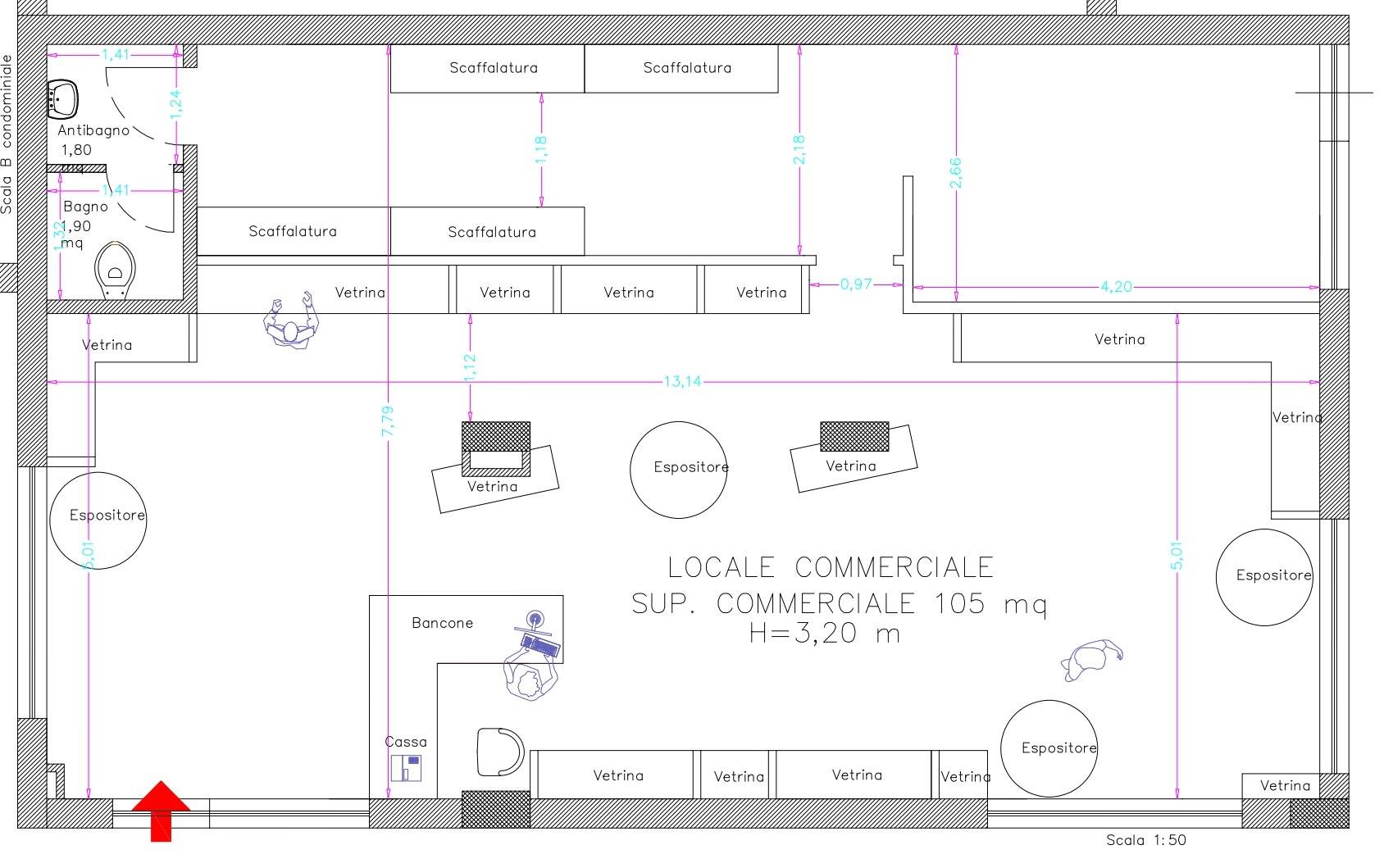Select the walking person near the bottom-right Espositore

pyautogui.click(x=1090, y=660)
